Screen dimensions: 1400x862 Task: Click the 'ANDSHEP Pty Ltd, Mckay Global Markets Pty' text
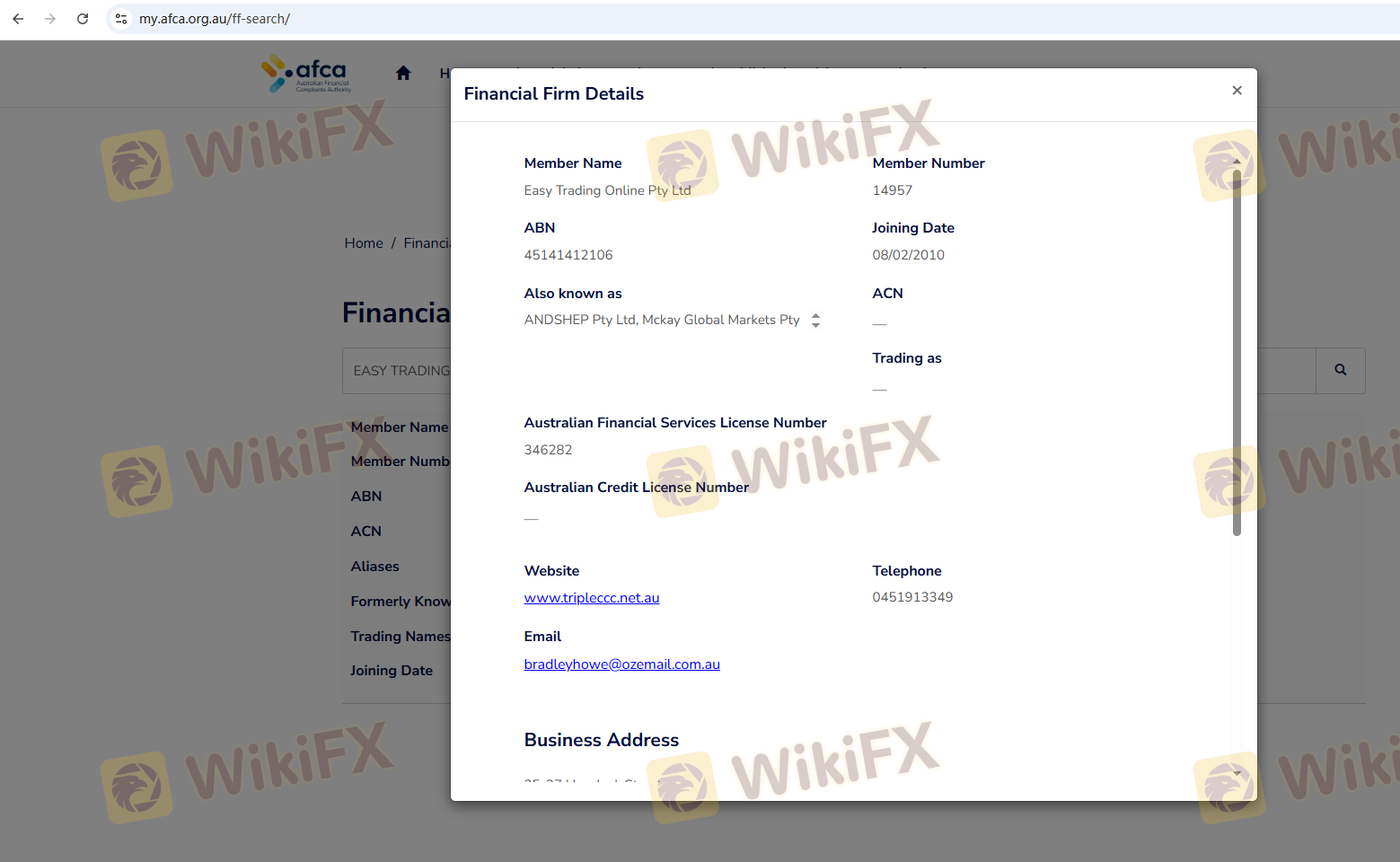[662, 320]
